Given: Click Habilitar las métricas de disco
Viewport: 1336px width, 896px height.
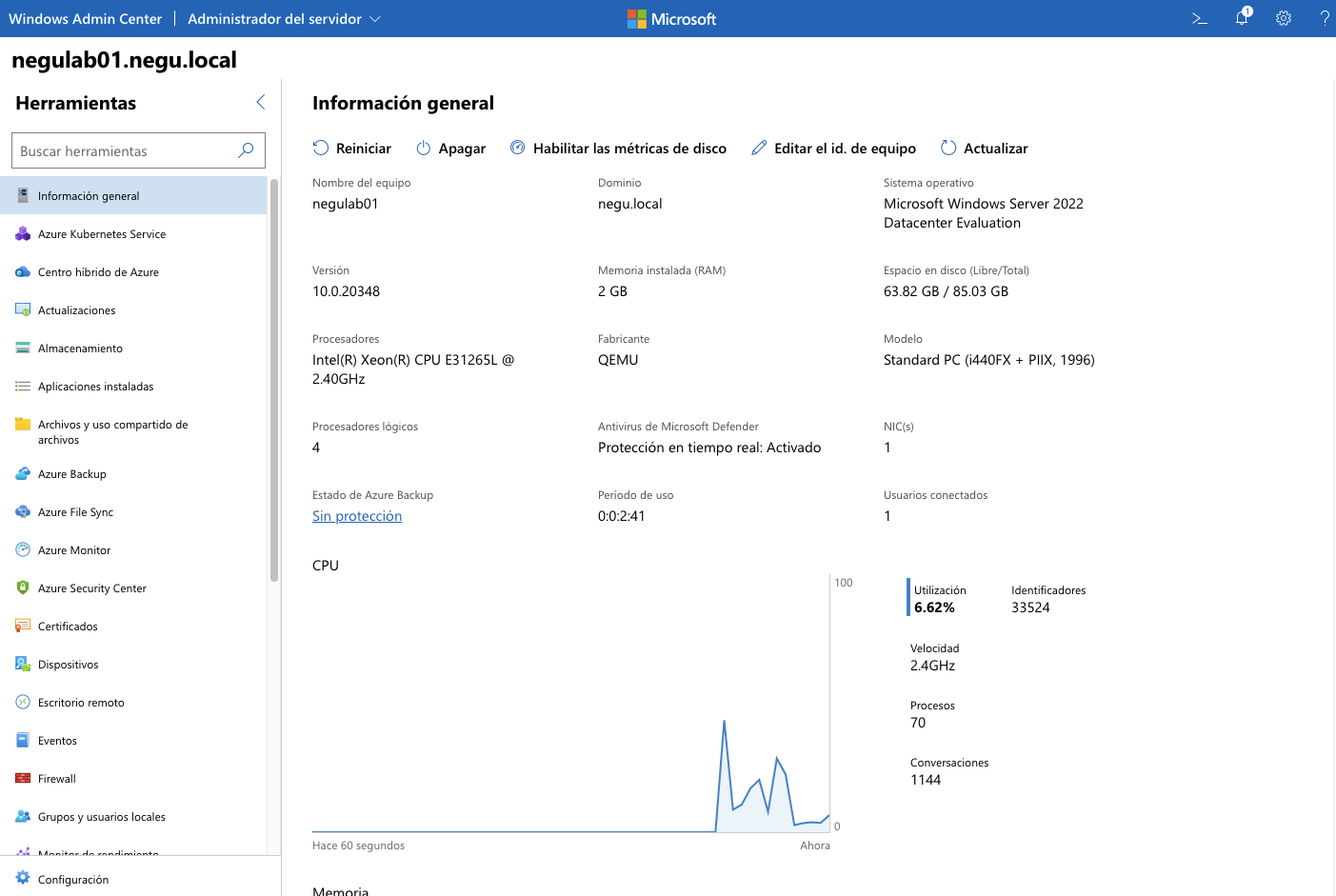Looking at the screenshot, I should coord(617,148).
